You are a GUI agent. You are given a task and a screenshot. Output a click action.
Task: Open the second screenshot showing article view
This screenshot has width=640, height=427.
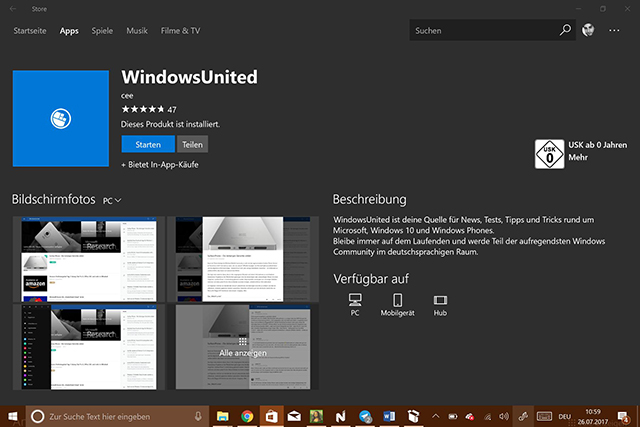[x=243, y=259]
